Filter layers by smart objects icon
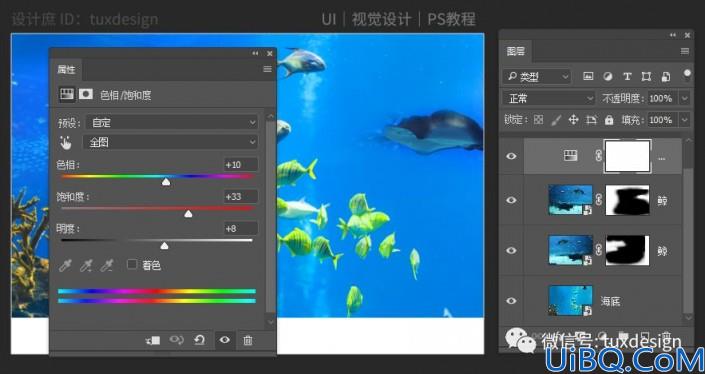705x374 pixels. click(666, 76)
